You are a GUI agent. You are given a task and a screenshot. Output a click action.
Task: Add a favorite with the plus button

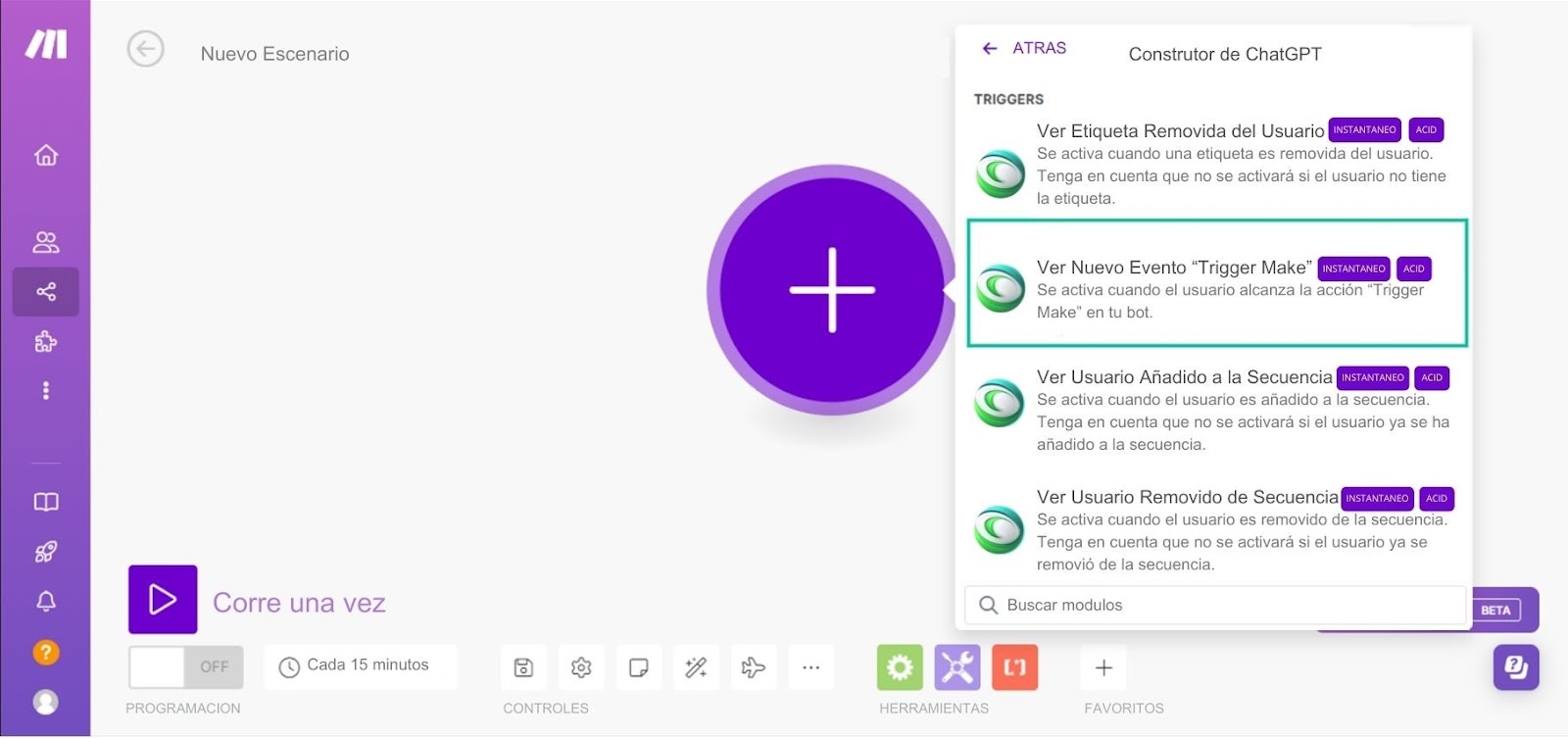1103,667
